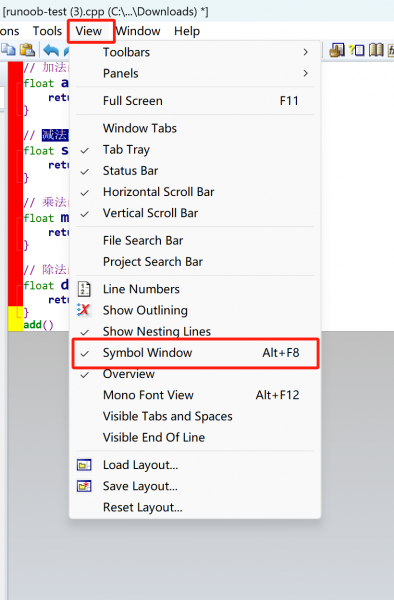Click the Load Layout icon
Image resolution: width=394 pixels, height=600 pixels.
(x=84, y=465)
